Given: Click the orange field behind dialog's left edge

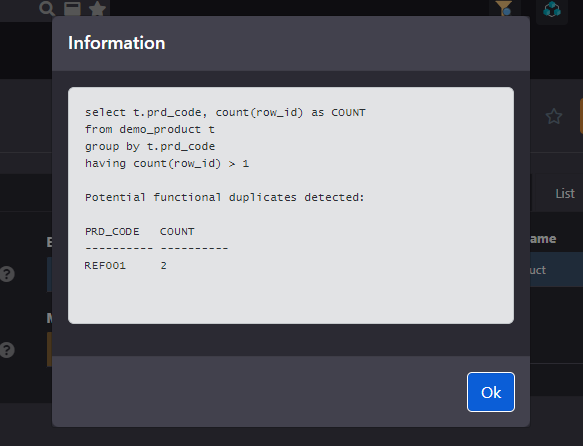Looking at the screenshot, I should [x=49, y=349].
